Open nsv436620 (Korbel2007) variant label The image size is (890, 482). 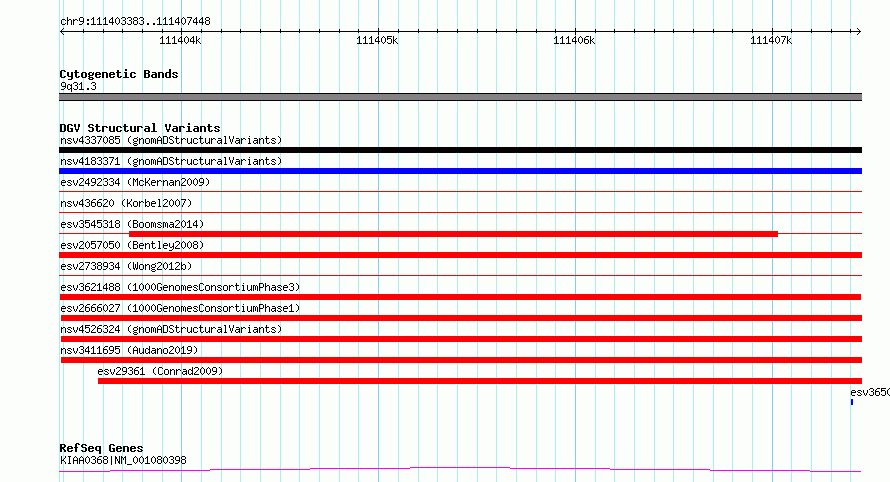click(126, 203)
